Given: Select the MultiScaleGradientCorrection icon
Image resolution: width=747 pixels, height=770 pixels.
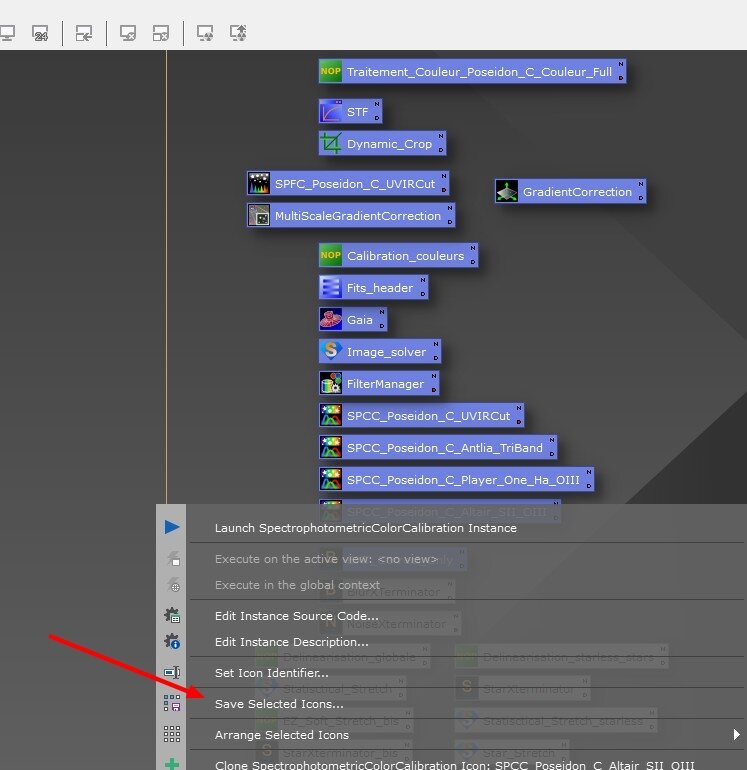Looking at the screenshot, I should point(351,216).
